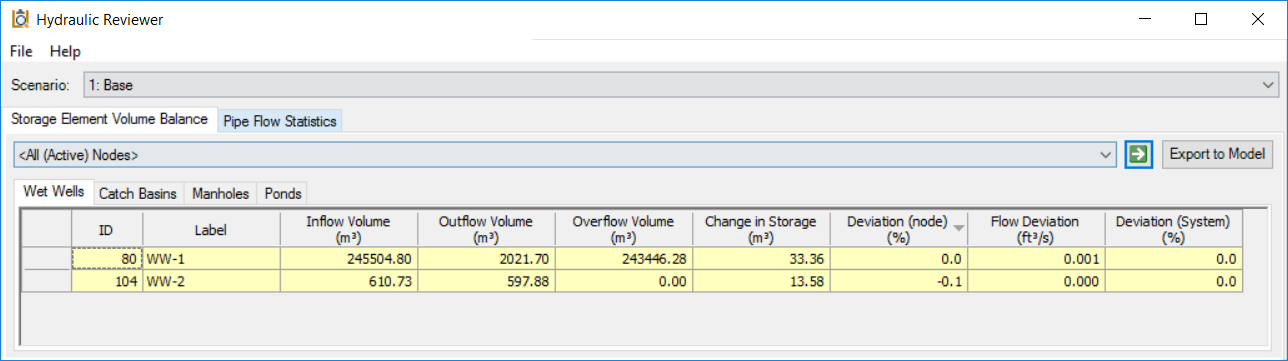
Task: Click the Hydraulic Reviewer app icon
Action: pos(18,19)
